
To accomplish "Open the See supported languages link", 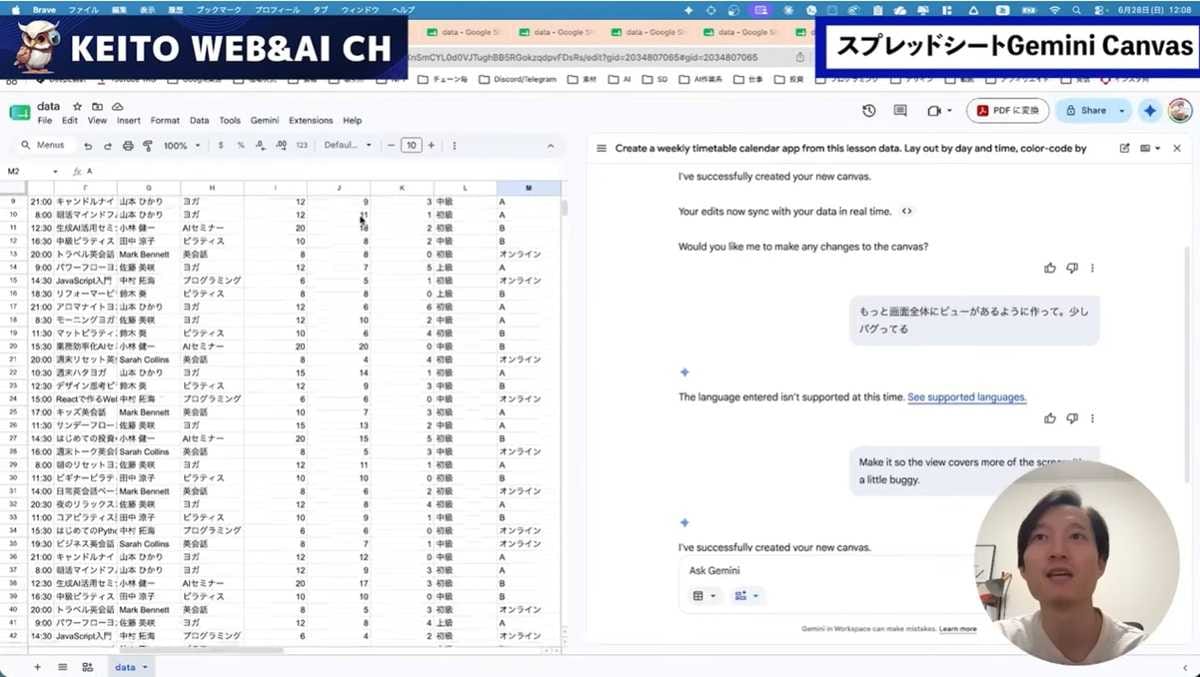I will pyautogui.click(x=967, y=397).
